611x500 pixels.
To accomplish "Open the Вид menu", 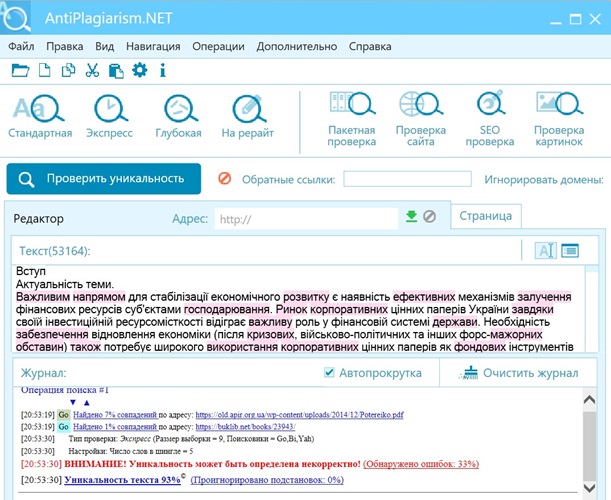I will click(x=104, y=46).
